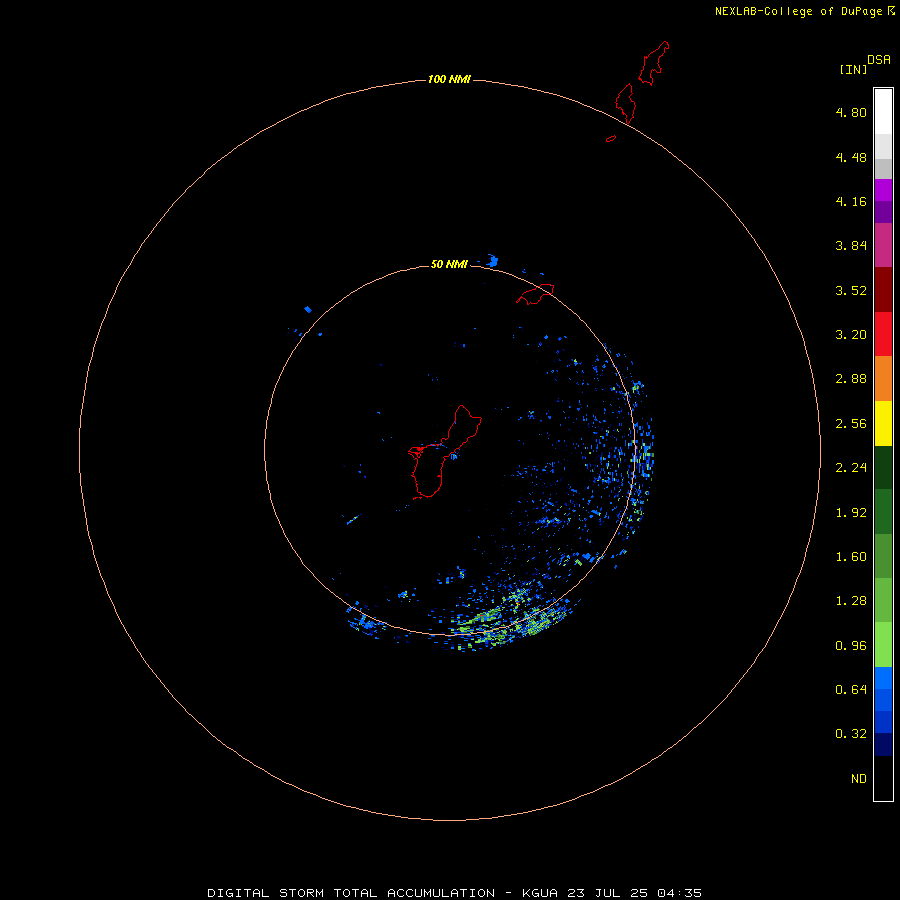The image size is (900, 900).
Task: Click the 1.92 legend value
Action: pos(851,513)
